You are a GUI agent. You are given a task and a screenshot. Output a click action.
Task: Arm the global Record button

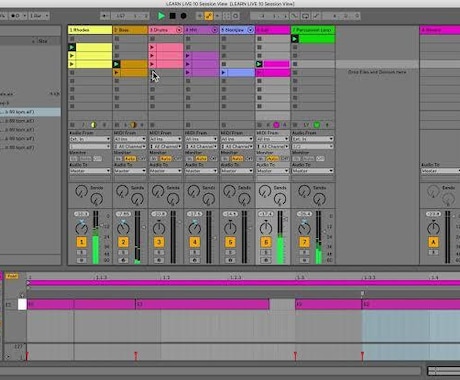[183, 16]
